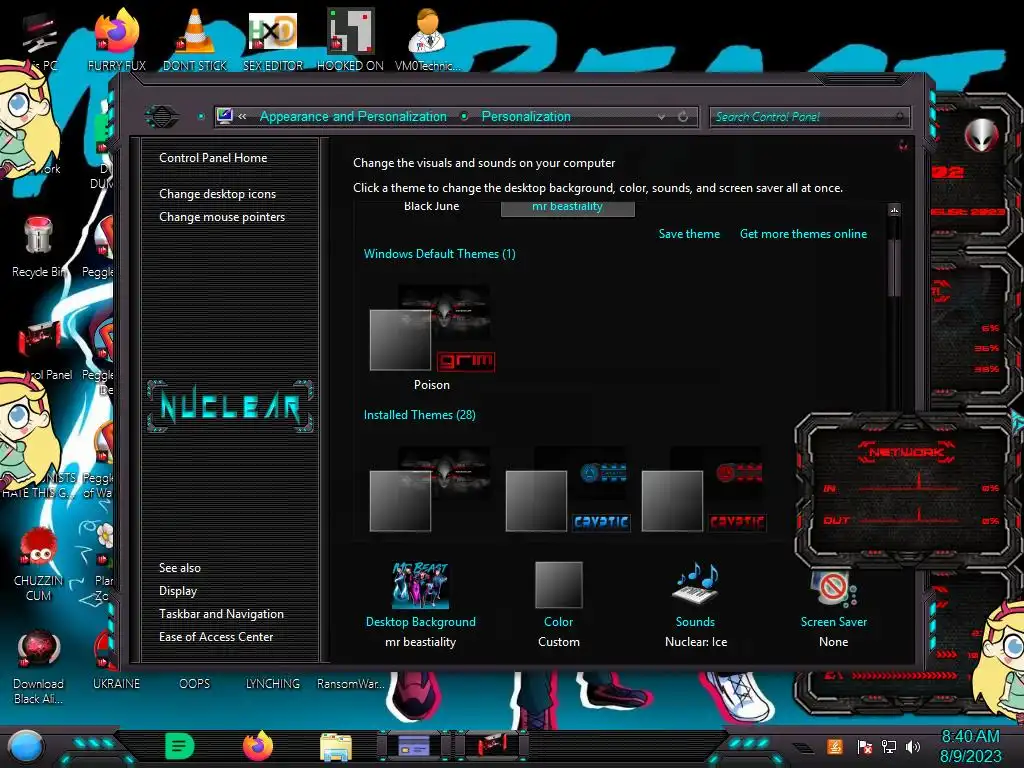Open Control Panel Home link
The height and width of the screenshot is (768, 1024).
tap(213, 157)
